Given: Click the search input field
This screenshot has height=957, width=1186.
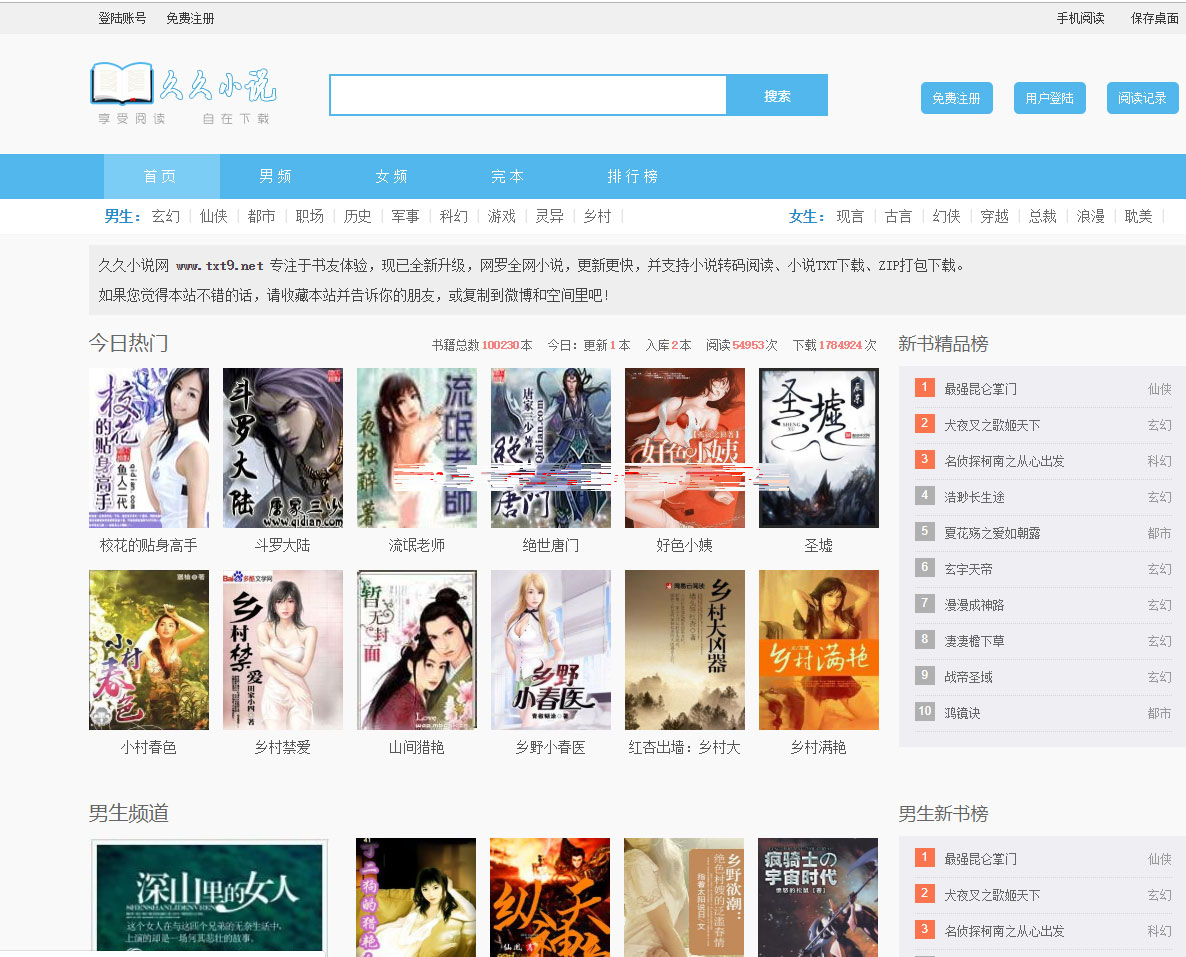Looking at the screenshot, I should (528, 95).
